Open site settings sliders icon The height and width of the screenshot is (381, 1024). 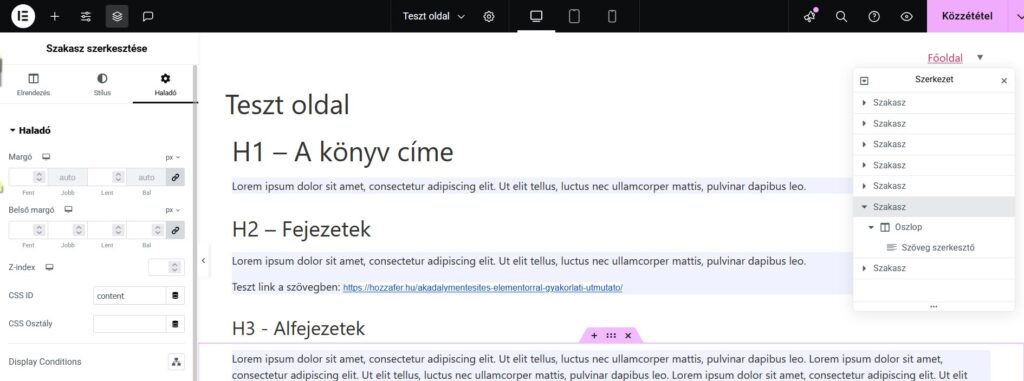coord(86,16)
